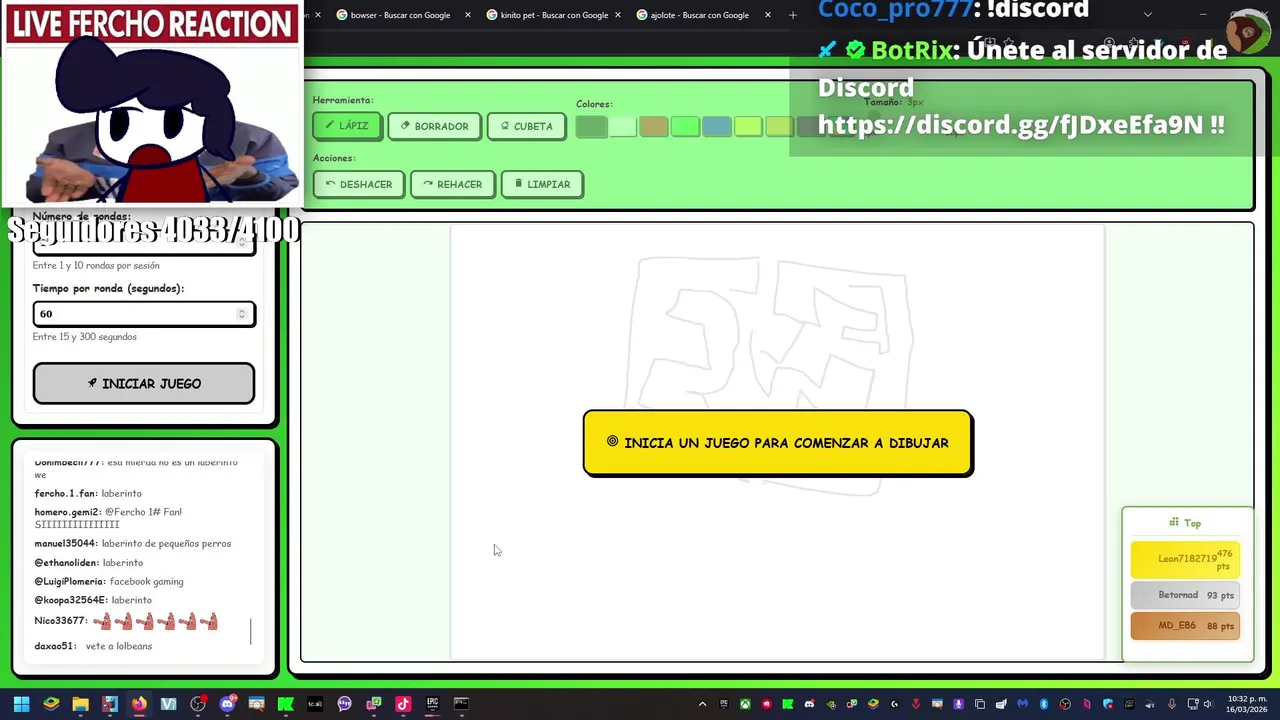This screenshot has width=1280, height=720.
Task: Click the yellow Inicia un juego banner
Action: point(777,442)
